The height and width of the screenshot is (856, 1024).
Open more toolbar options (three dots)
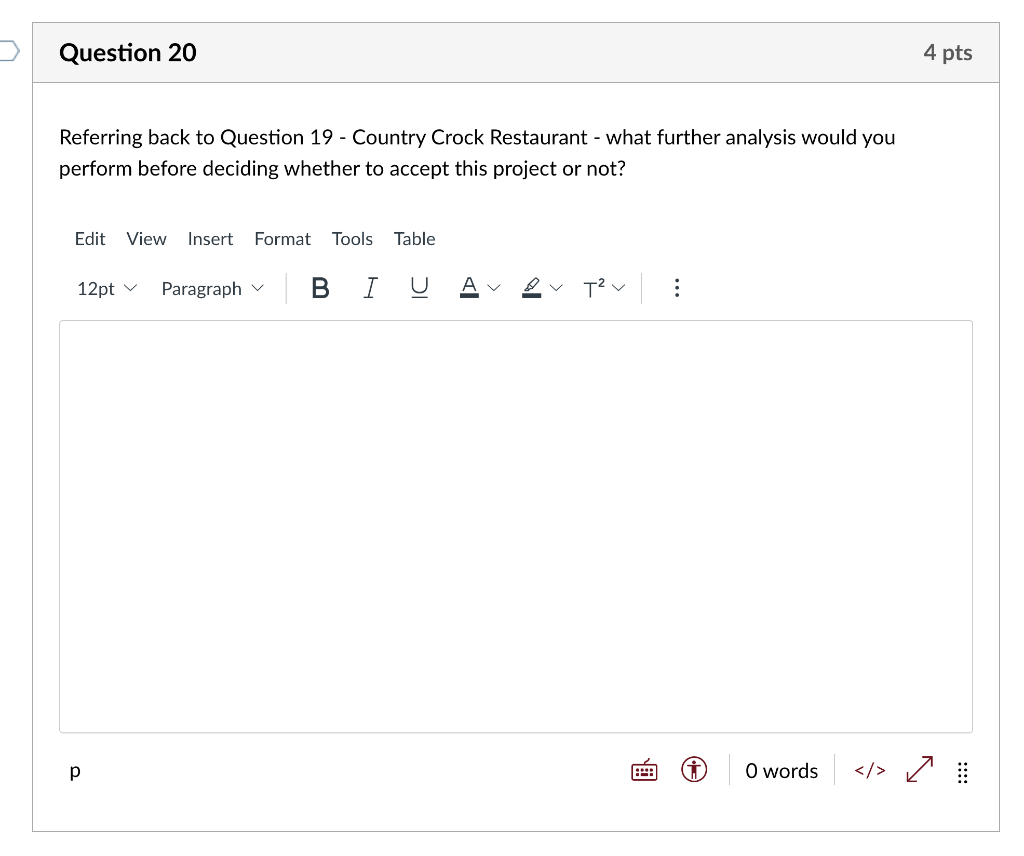point(677,288)
